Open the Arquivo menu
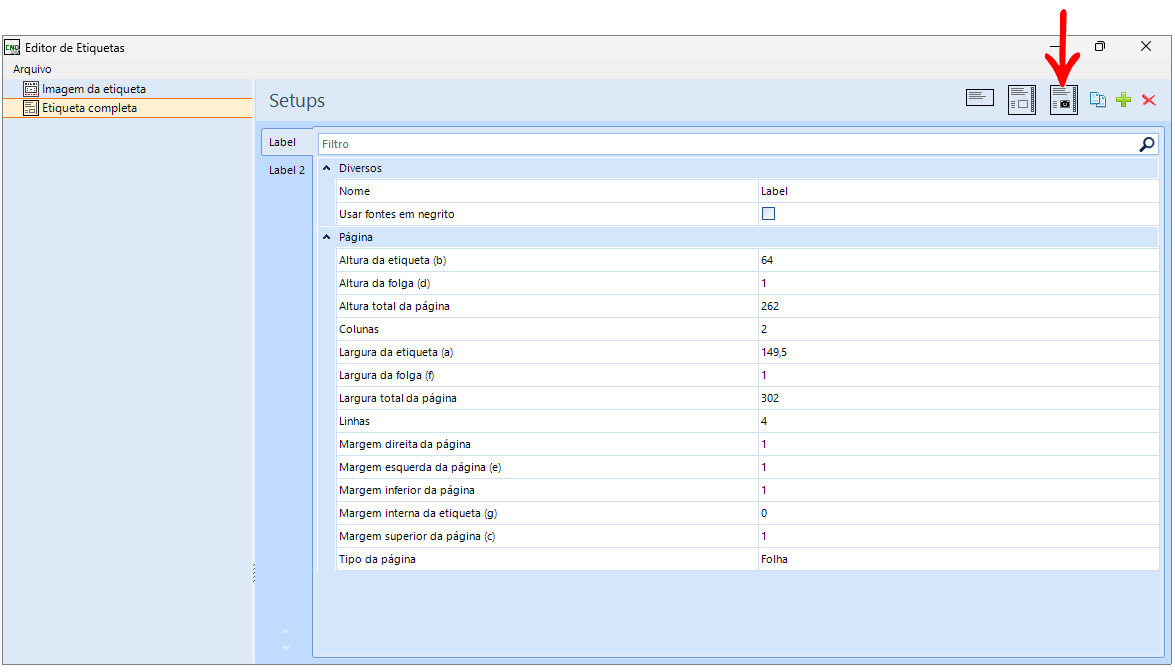The height and width of the screenshot is (672, 1175). (32, 69)
